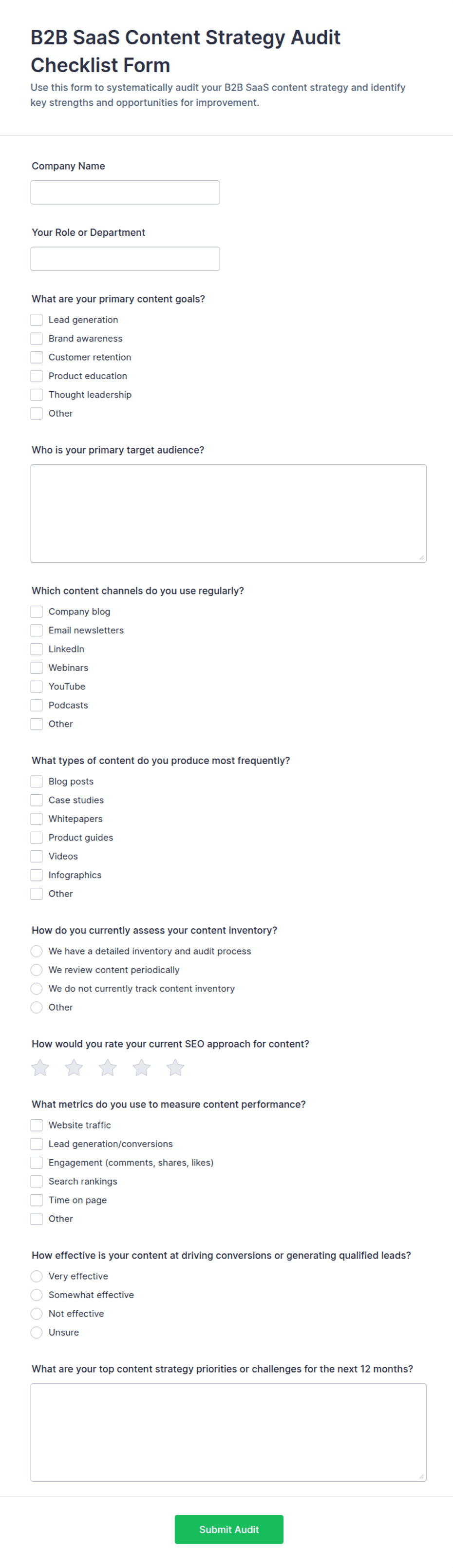Enable LinkedIn as a content channel
The image size is (453, 1568).
tap(37, 649)
